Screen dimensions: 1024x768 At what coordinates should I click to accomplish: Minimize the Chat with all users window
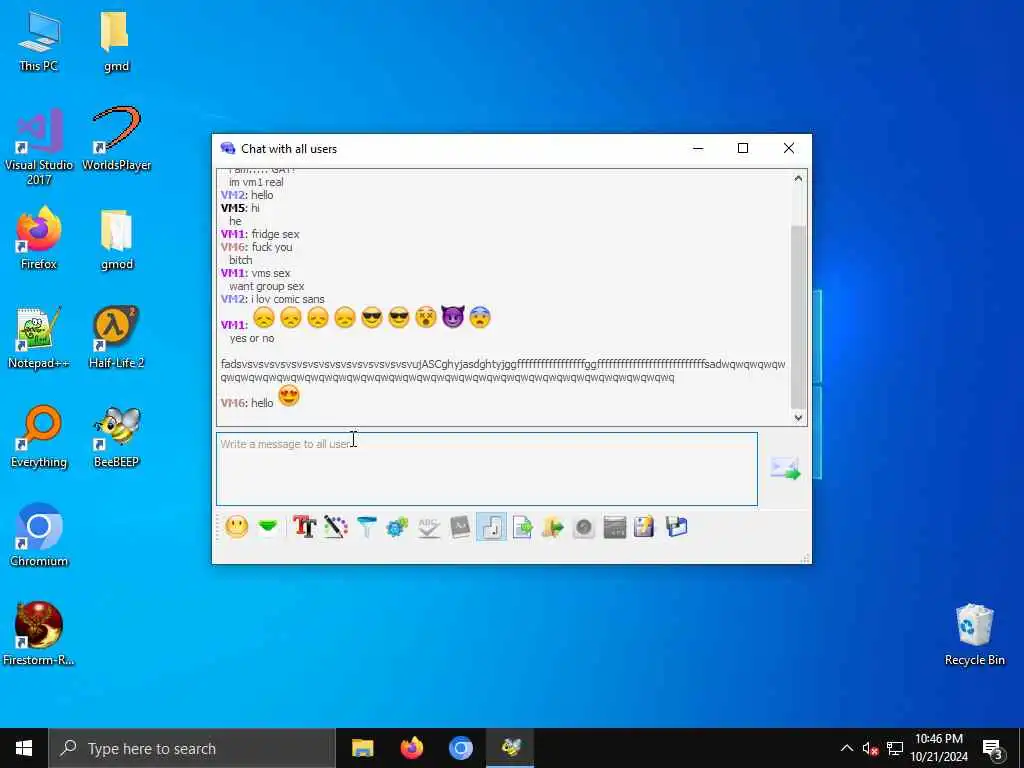[698, 148]
